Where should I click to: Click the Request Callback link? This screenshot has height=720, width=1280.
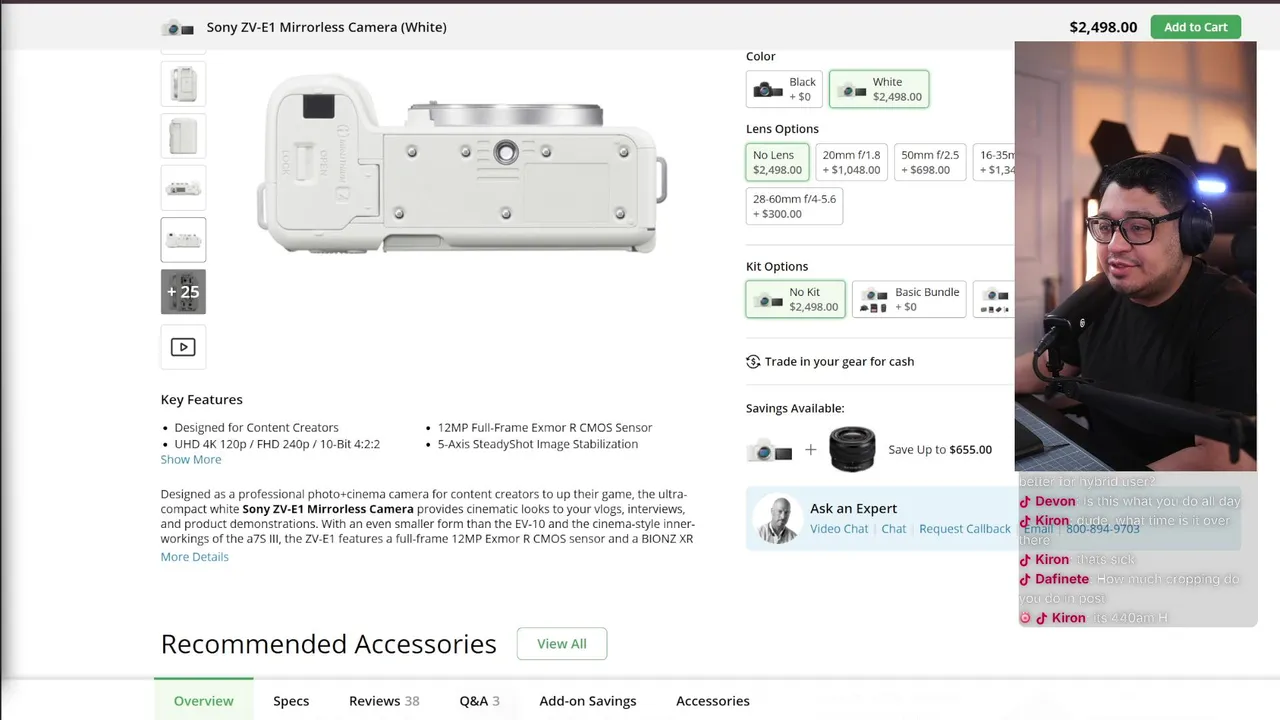(965, 529)
